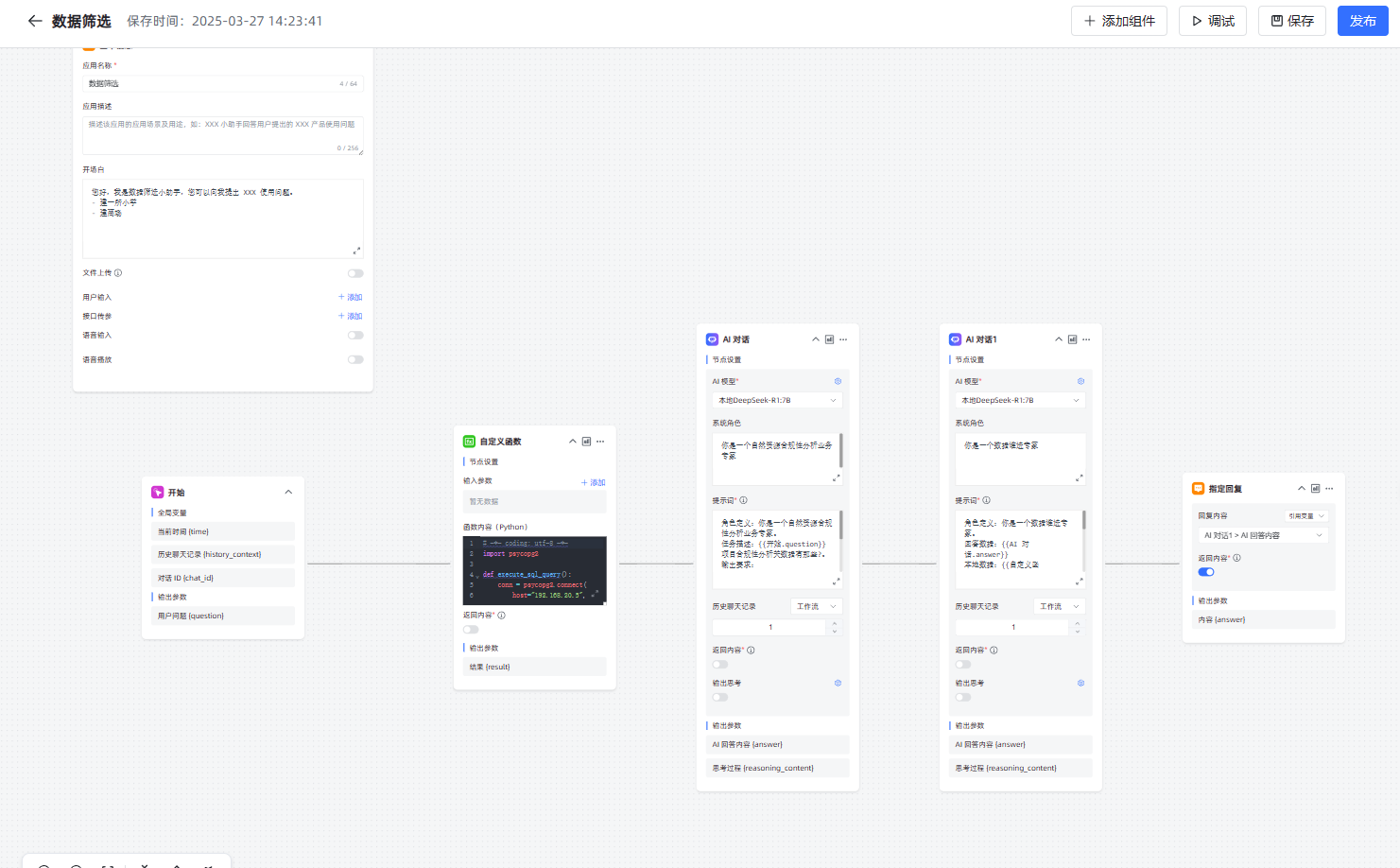Add a 接口传参 parameter via 添加
The image size is (1400, 868).
coord(351,316)
